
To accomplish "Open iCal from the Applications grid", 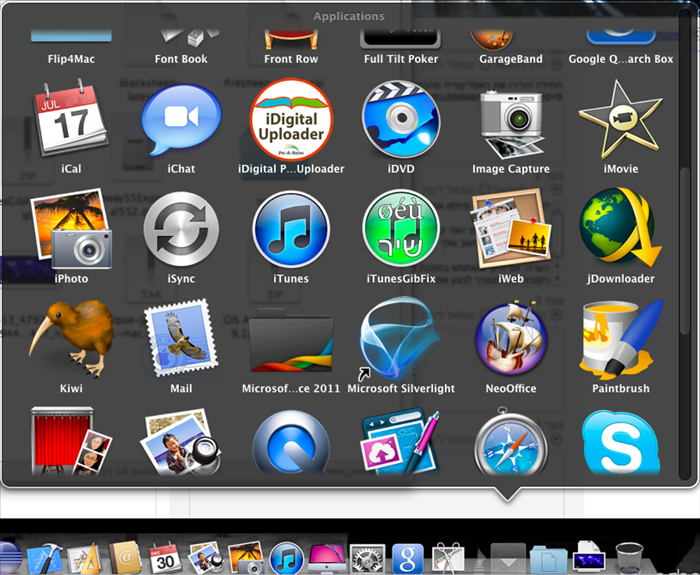I will pyautogui.click(x=71, y=119).
